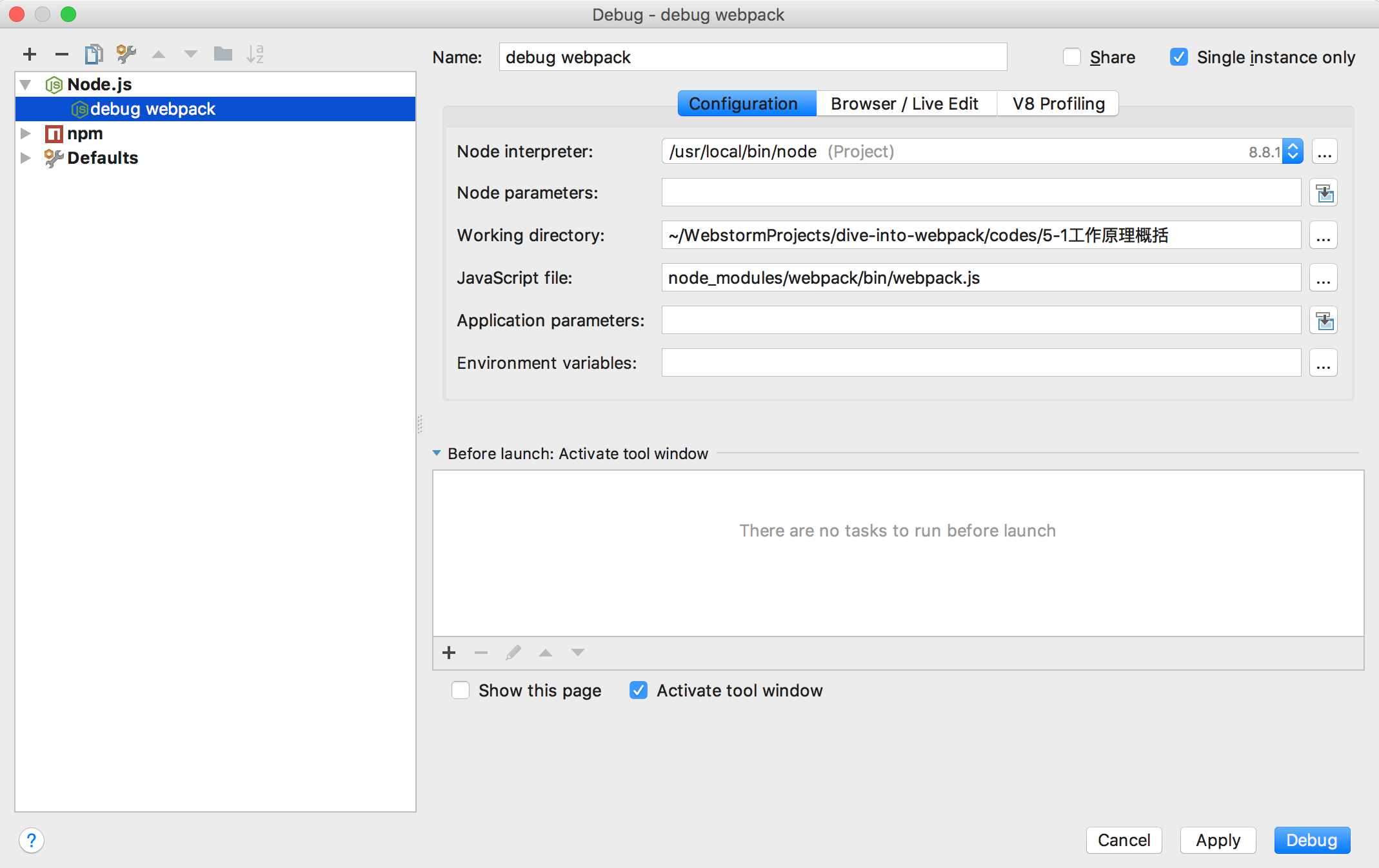
Task: Expand the Node parameters field
Action: point(1324,193)
